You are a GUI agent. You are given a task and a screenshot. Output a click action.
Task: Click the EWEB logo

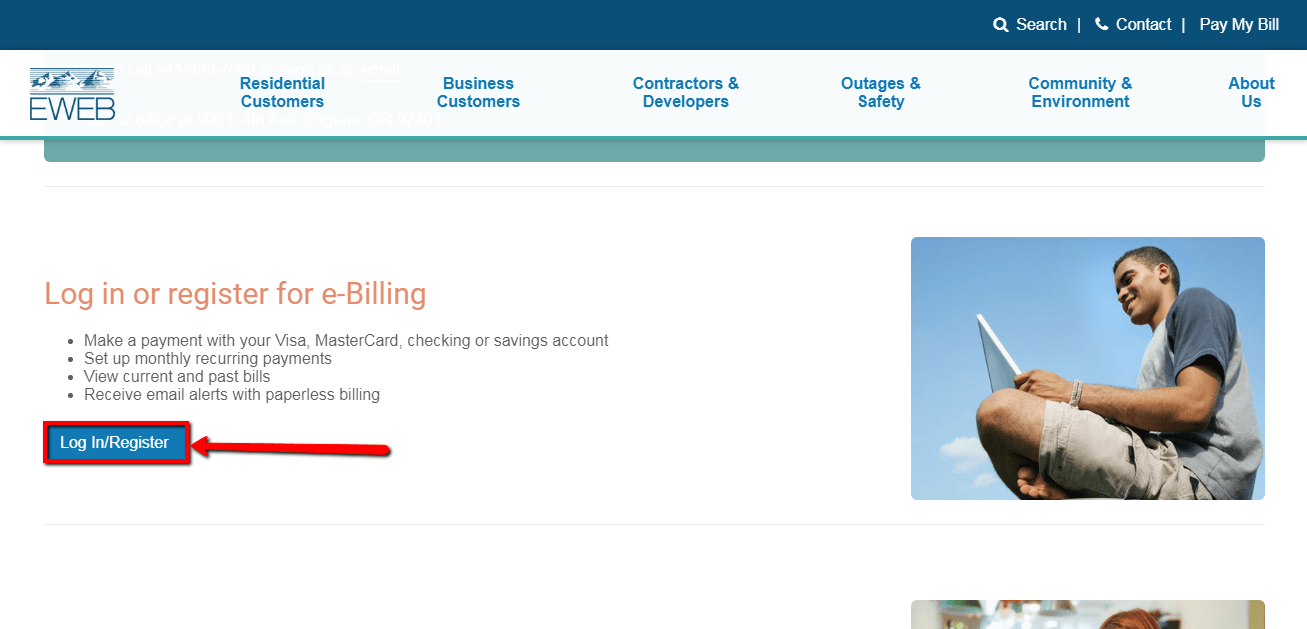click(x=72, y=94)
